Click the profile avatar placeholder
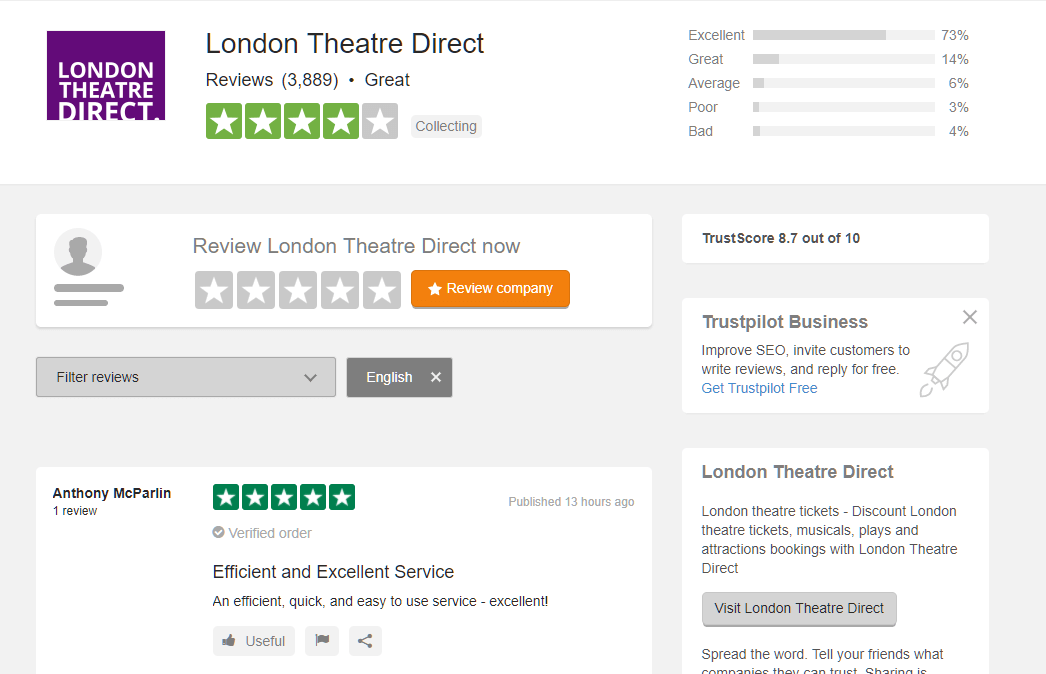 (x=77, y=252)
